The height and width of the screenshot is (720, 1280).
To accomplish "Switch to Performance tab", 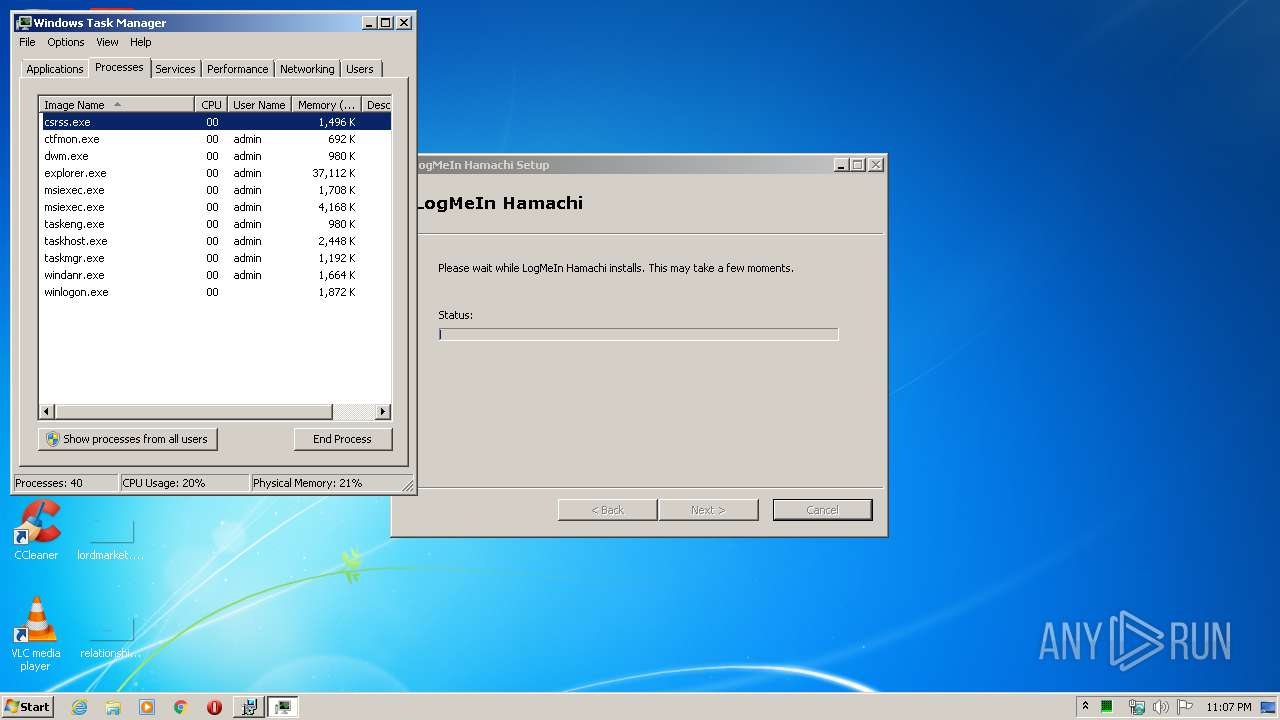I will tap(237, 69).
